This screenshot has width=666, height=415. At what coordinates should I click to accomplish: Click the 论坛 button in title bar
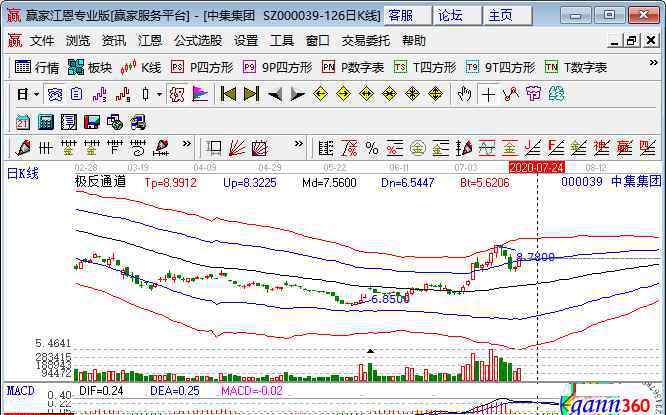click(457, 16)
